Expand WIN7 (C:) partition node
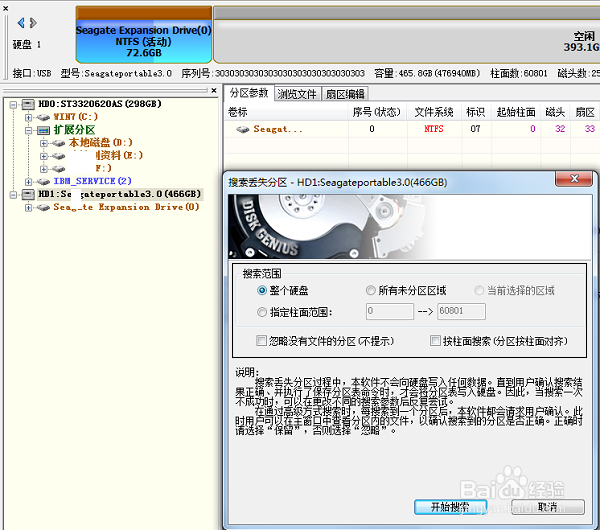The height and width of the screenshot is (530, 600). coord(28,117)
